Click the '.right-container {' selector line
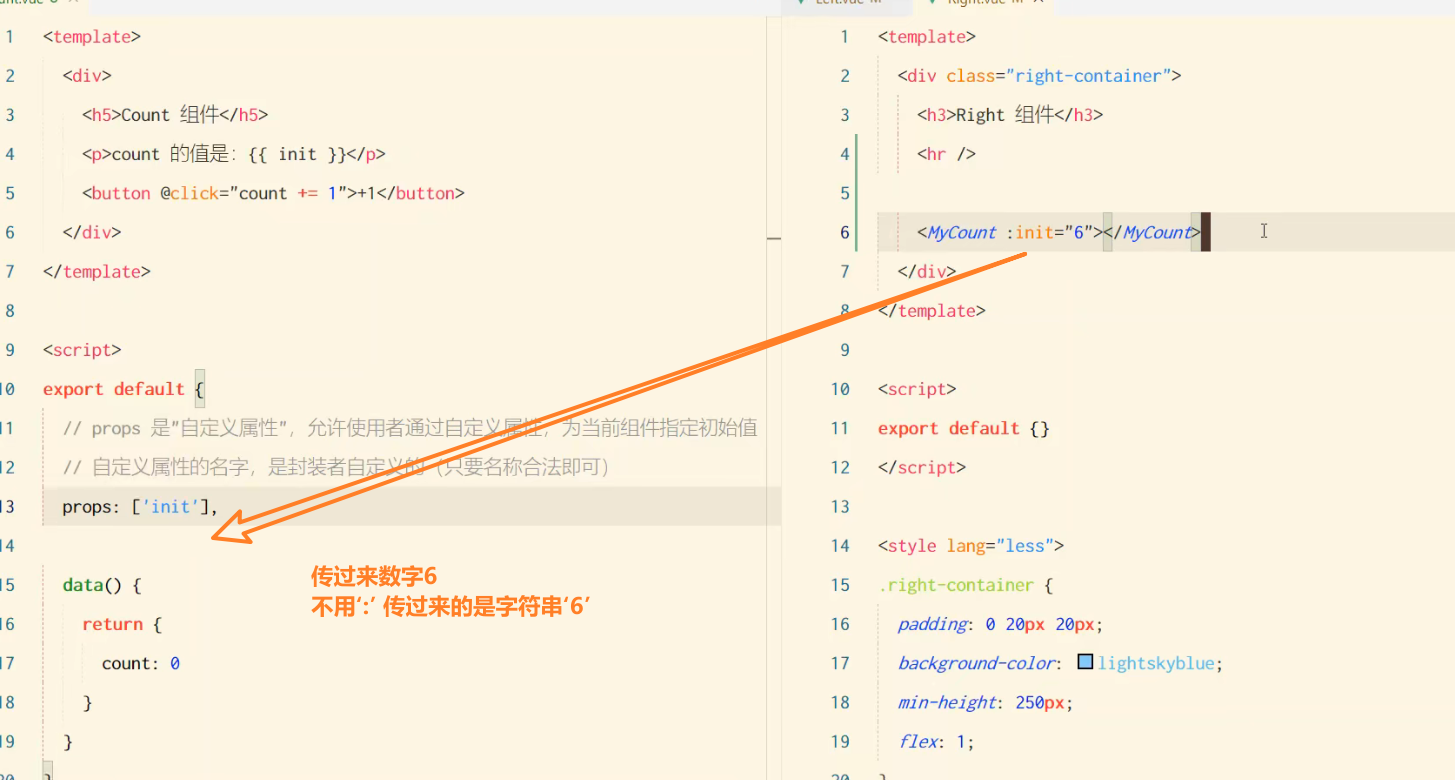This screenshot has width=1455, height=780. [x=966, y=585]
